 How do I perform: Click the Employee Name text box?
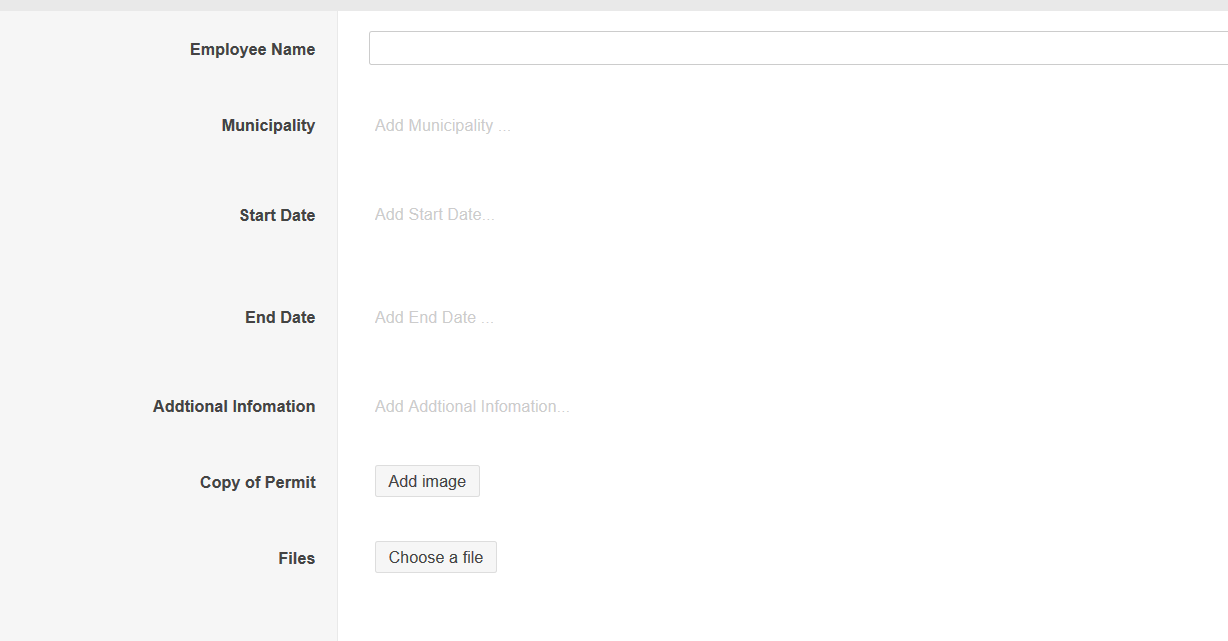point(798,48)
